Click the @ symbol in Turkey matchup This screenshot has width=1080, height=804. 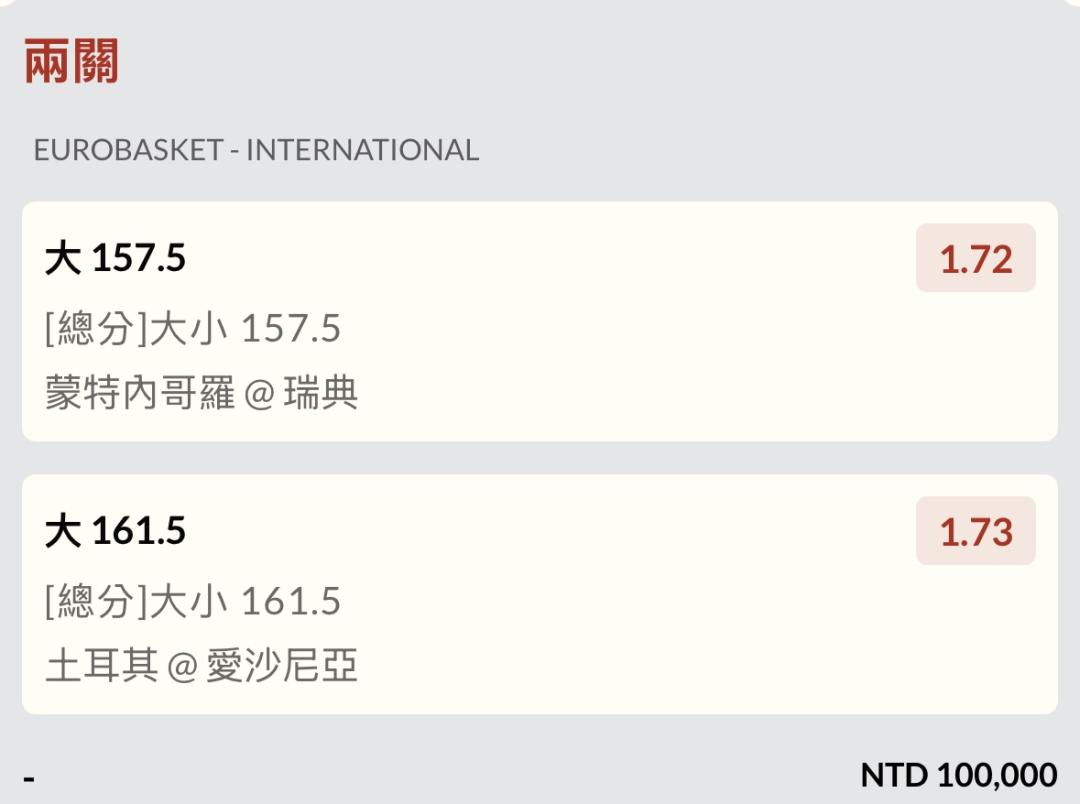tap(183, 668)
